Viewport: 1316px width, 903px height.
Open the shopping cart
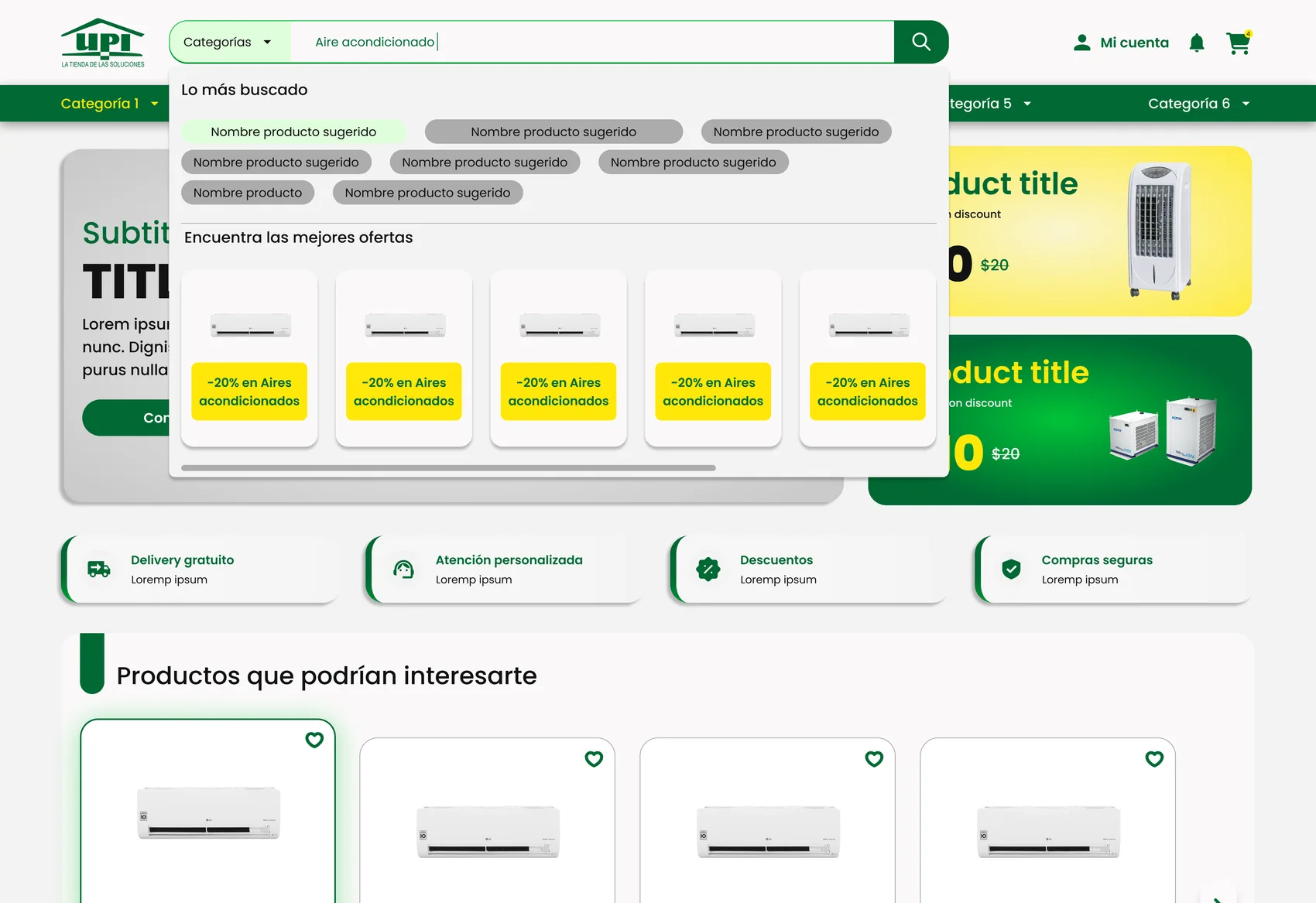(1239, 43)
